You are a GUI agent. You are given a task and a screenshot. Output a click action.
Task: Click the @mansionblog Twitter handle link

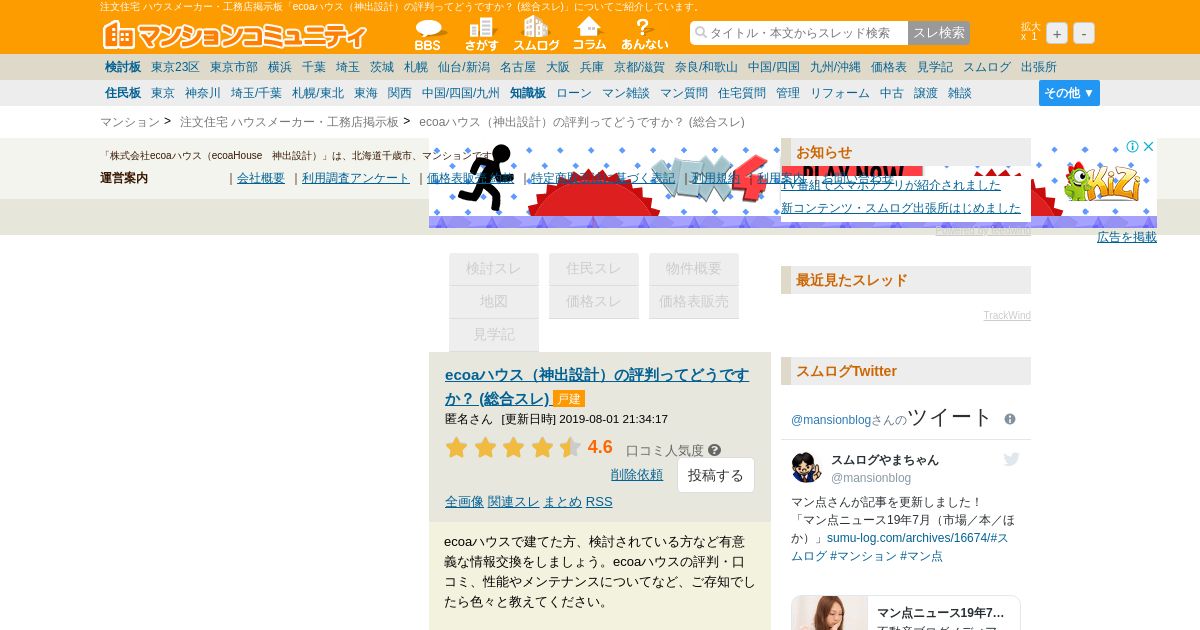point(831,420)
